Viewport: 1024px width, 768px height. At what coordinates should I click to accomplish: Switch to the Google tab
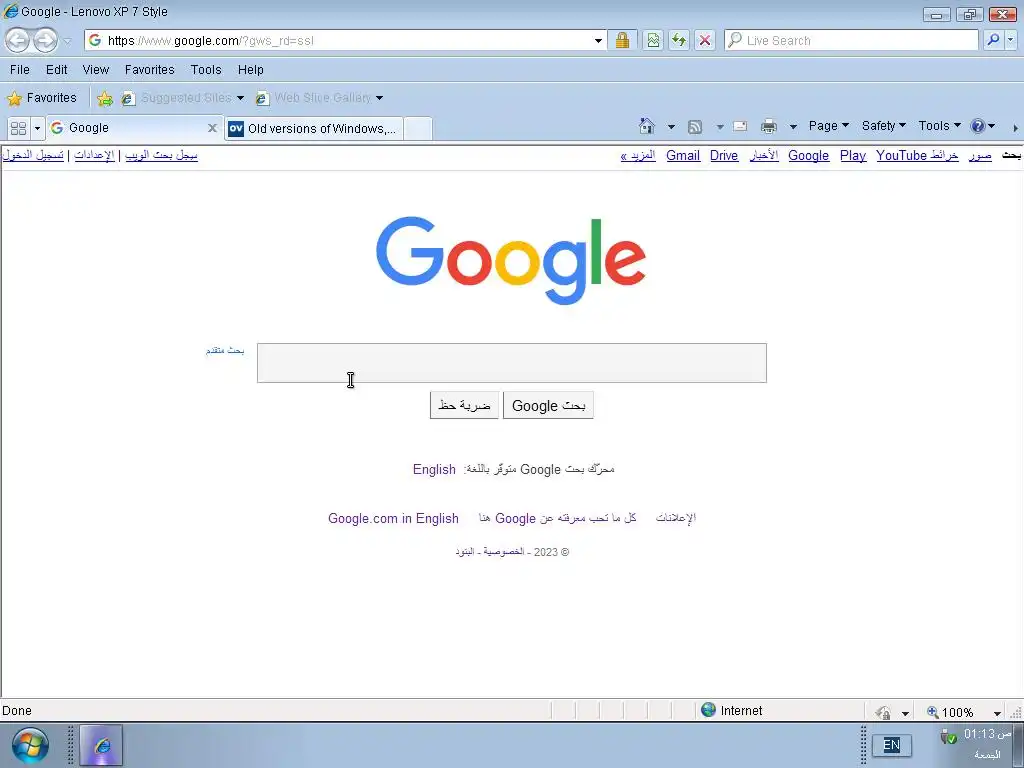point(127,128)
